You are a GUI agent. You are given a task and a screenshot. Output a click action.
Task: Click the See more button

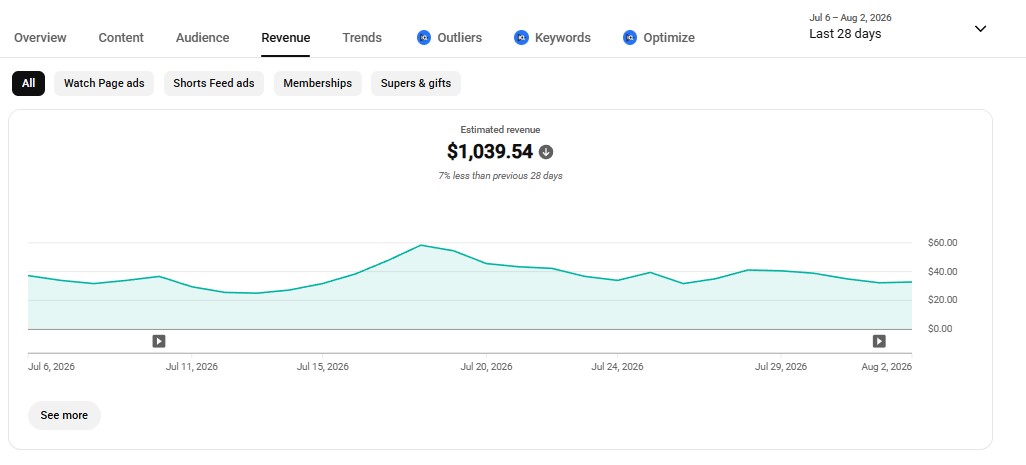tap(64, 415)
